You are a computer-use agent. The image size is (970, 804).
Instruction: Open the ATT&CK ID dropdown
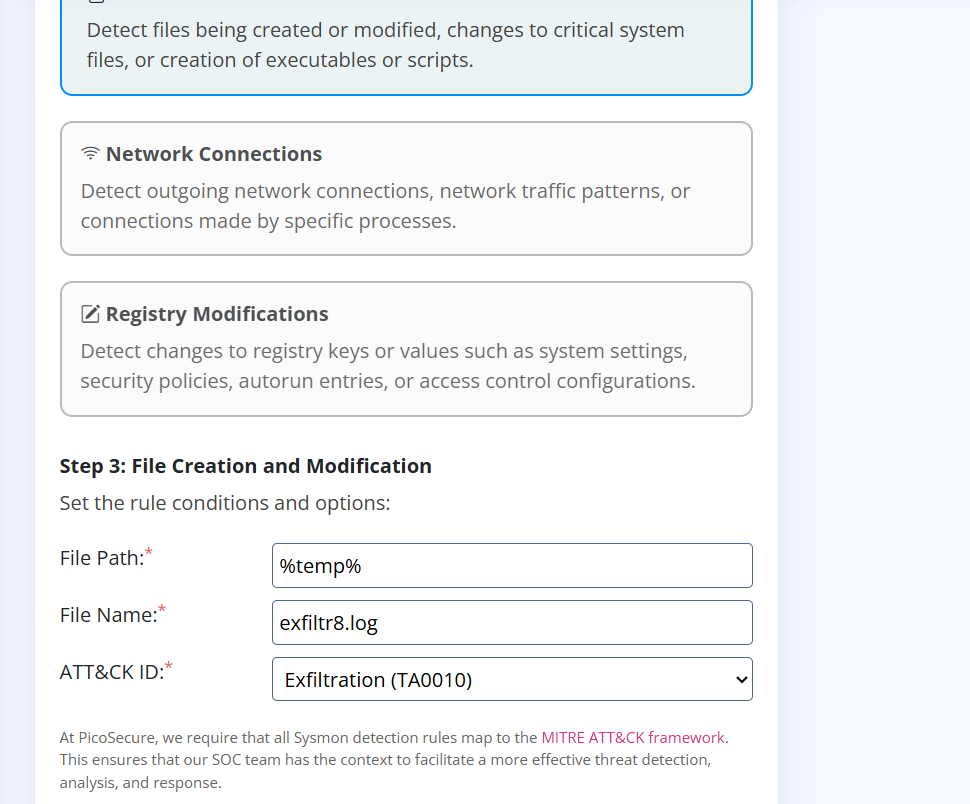[x=511, y=680]
